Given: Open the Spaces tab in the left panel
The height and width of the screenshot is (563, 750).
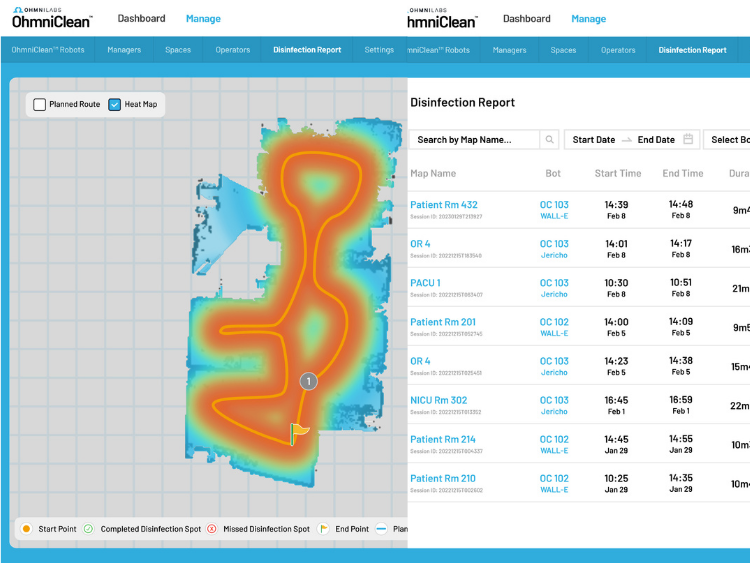Looking at the screenshot, I should click(x=178, y=50).
